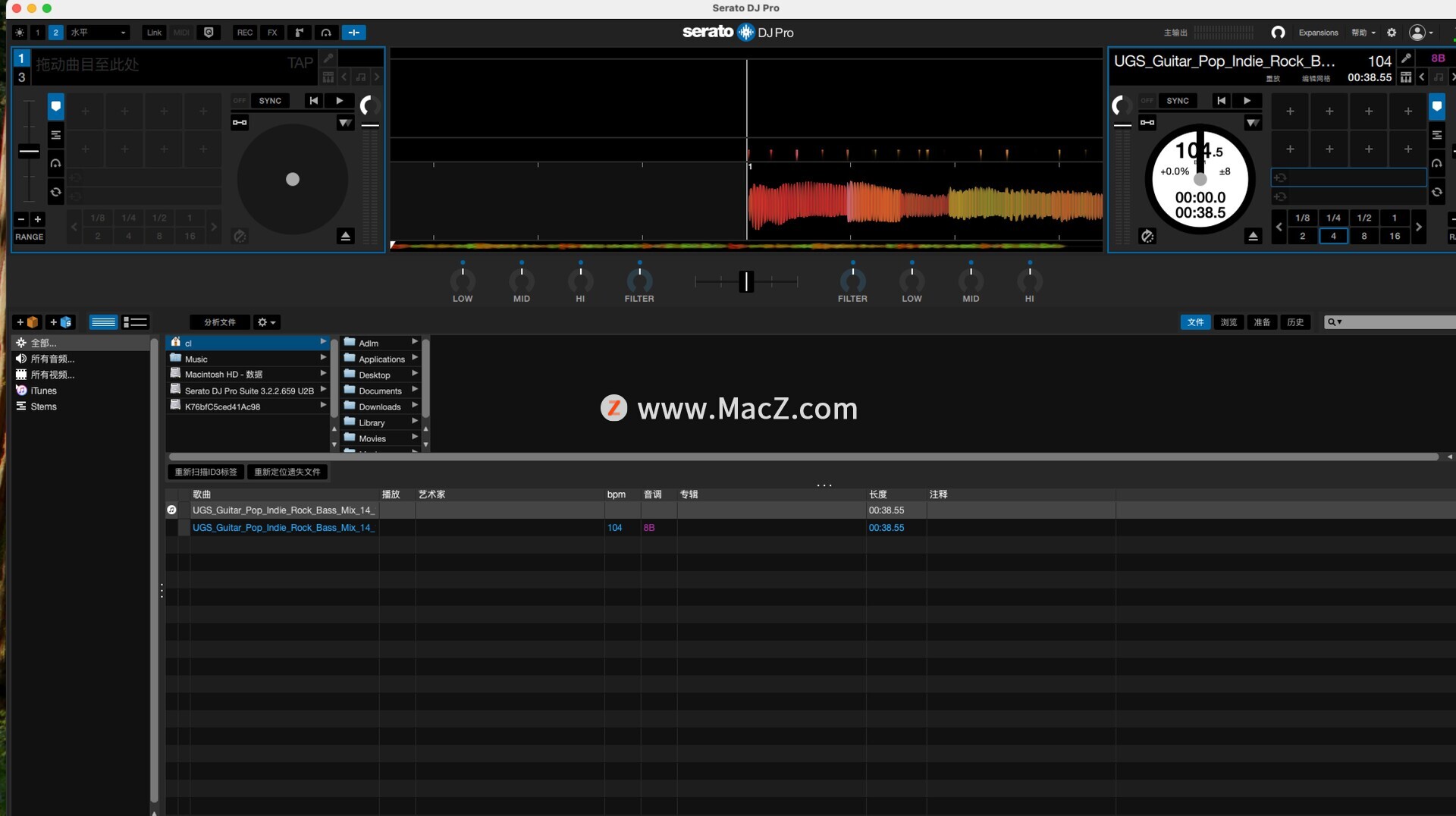Toggle the FX panel
The width and height of the screenshot is (1456, 816).
[272, 33]
